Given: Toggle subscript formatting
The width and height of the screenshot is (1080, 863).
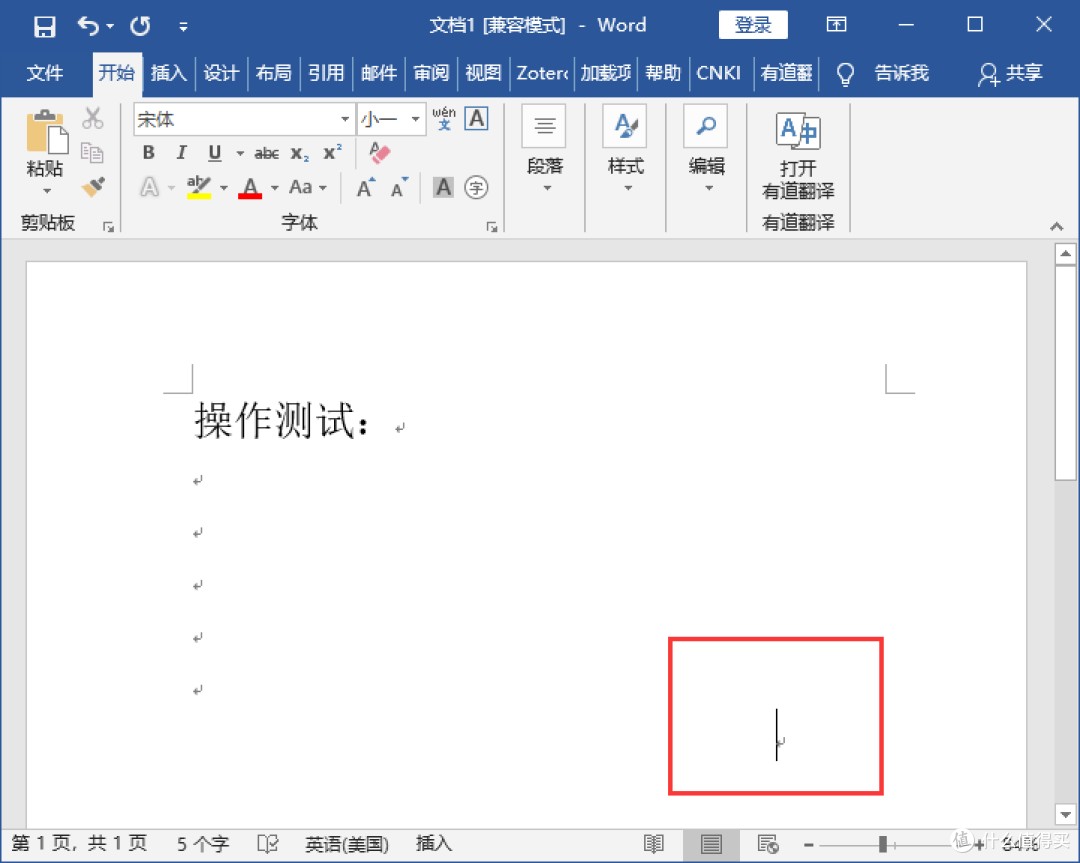Looking at the screenshot, I should pos(299,154).
